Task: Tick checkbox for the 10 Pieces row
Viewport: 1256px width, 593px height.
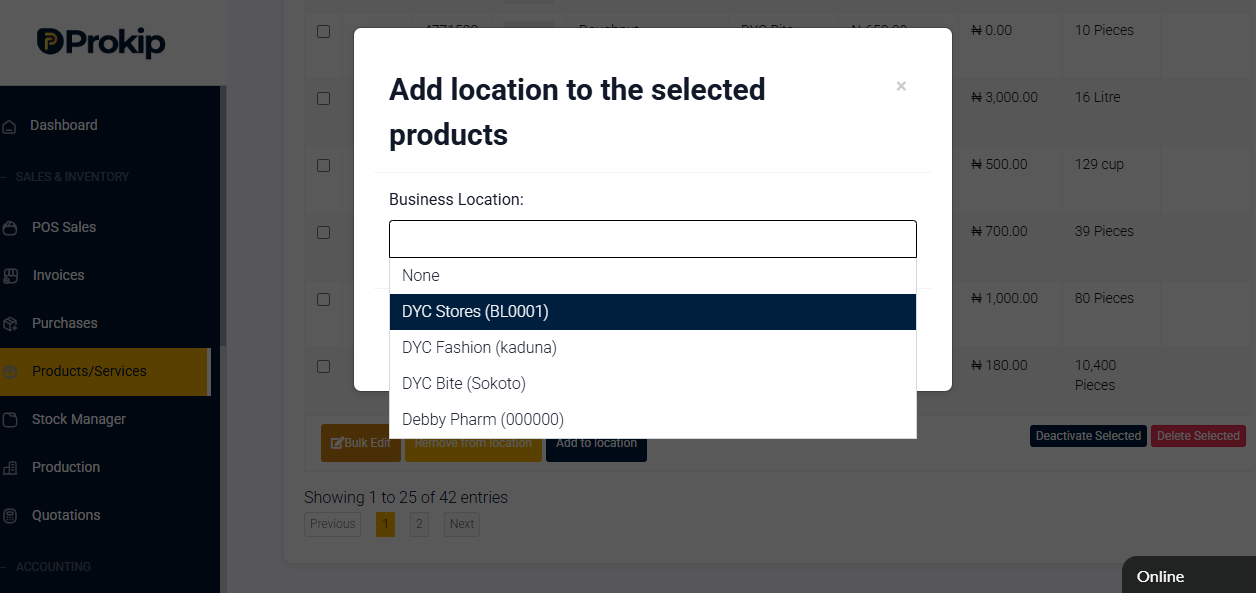Action: tap(323, 31)
